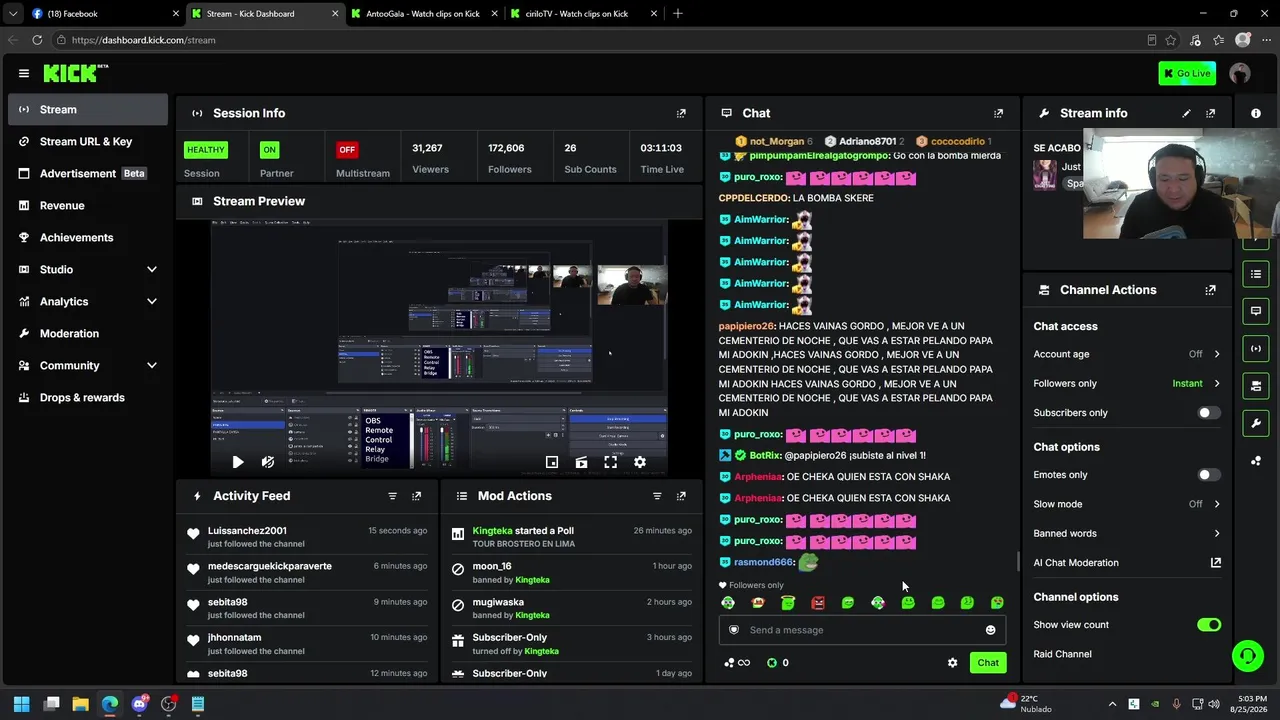Open Activity Feed filter options
The width and height of the screenshot is (1280, 720).
coord(392,496)
